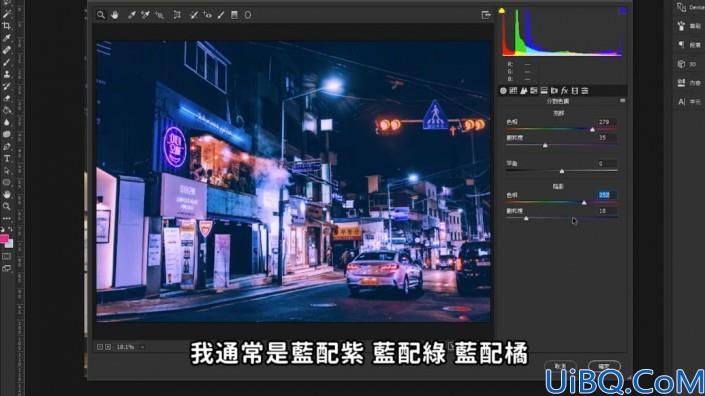Swap foreground and background colors
The width and height of the screenshot is (705, 396).
click(x=10, y=229)
